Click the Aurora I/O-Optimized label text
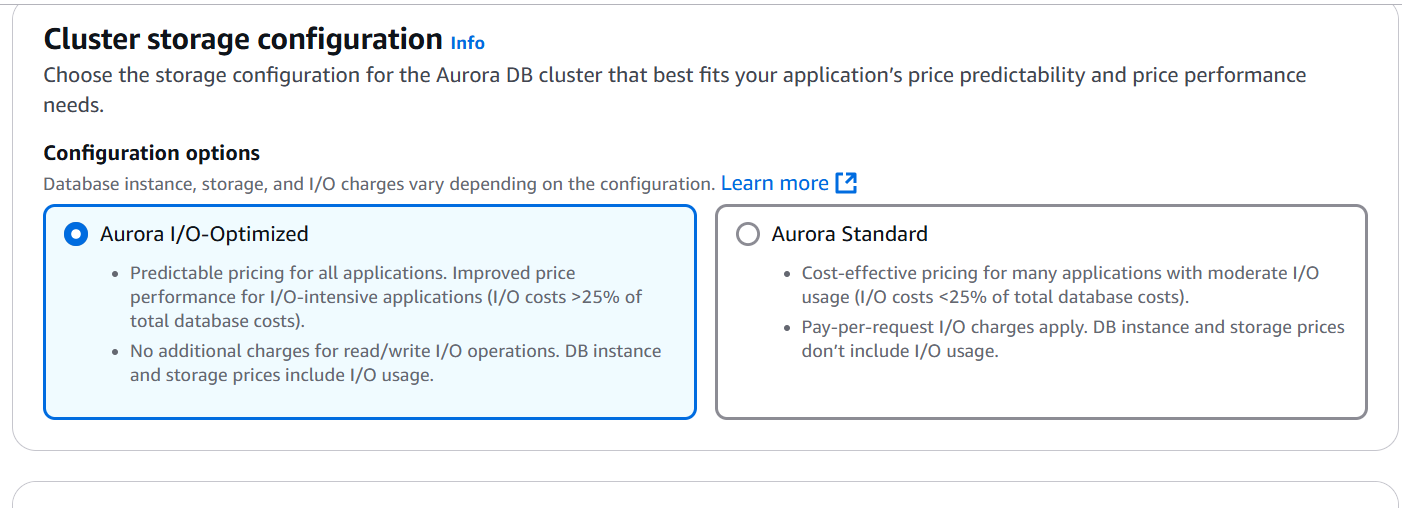The height and width of the screenshot is (508, 1402). pos(204,234)
